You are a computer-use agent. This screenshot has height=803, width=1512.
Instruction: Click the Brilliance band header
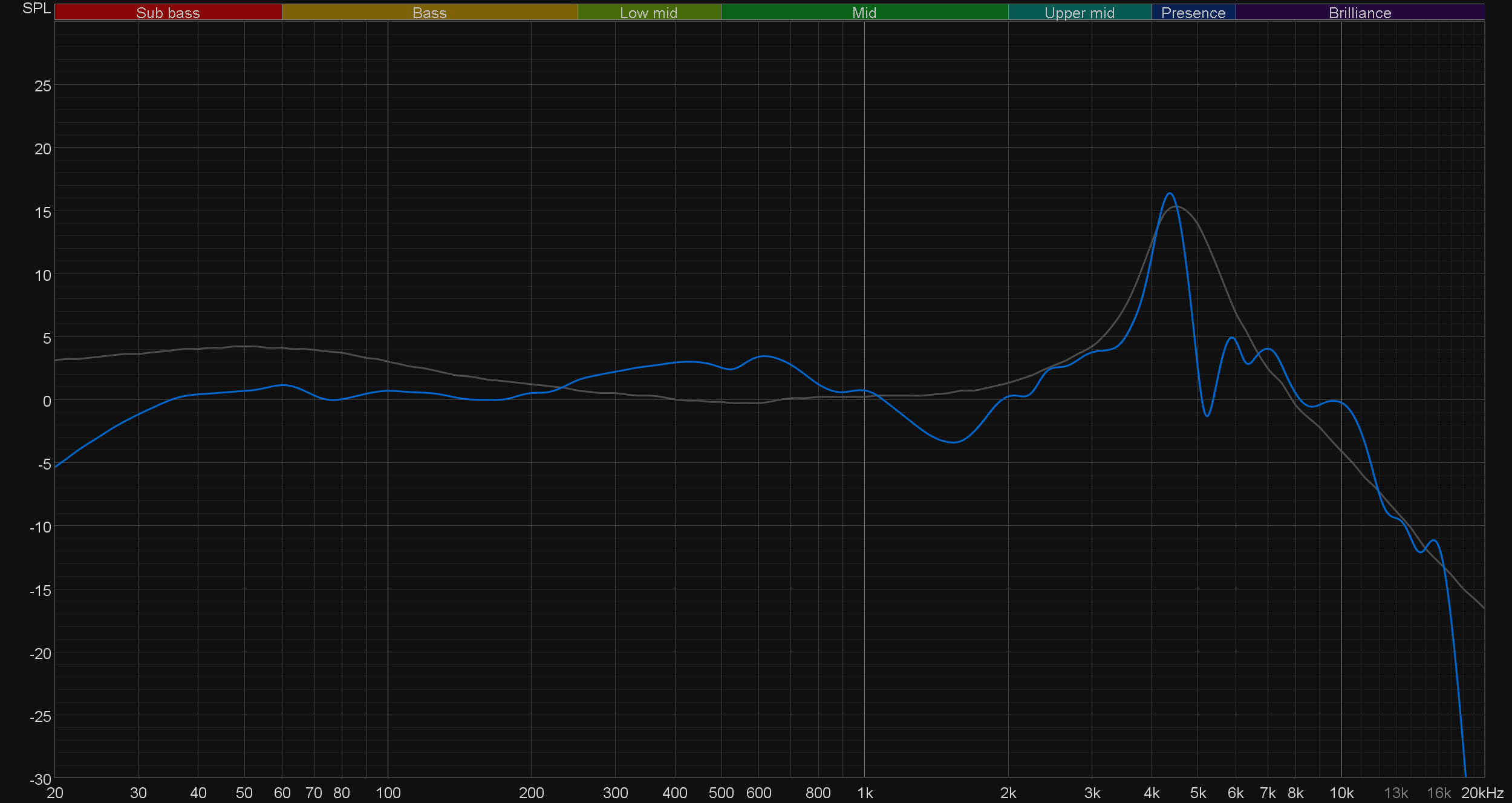[1360, 13]
